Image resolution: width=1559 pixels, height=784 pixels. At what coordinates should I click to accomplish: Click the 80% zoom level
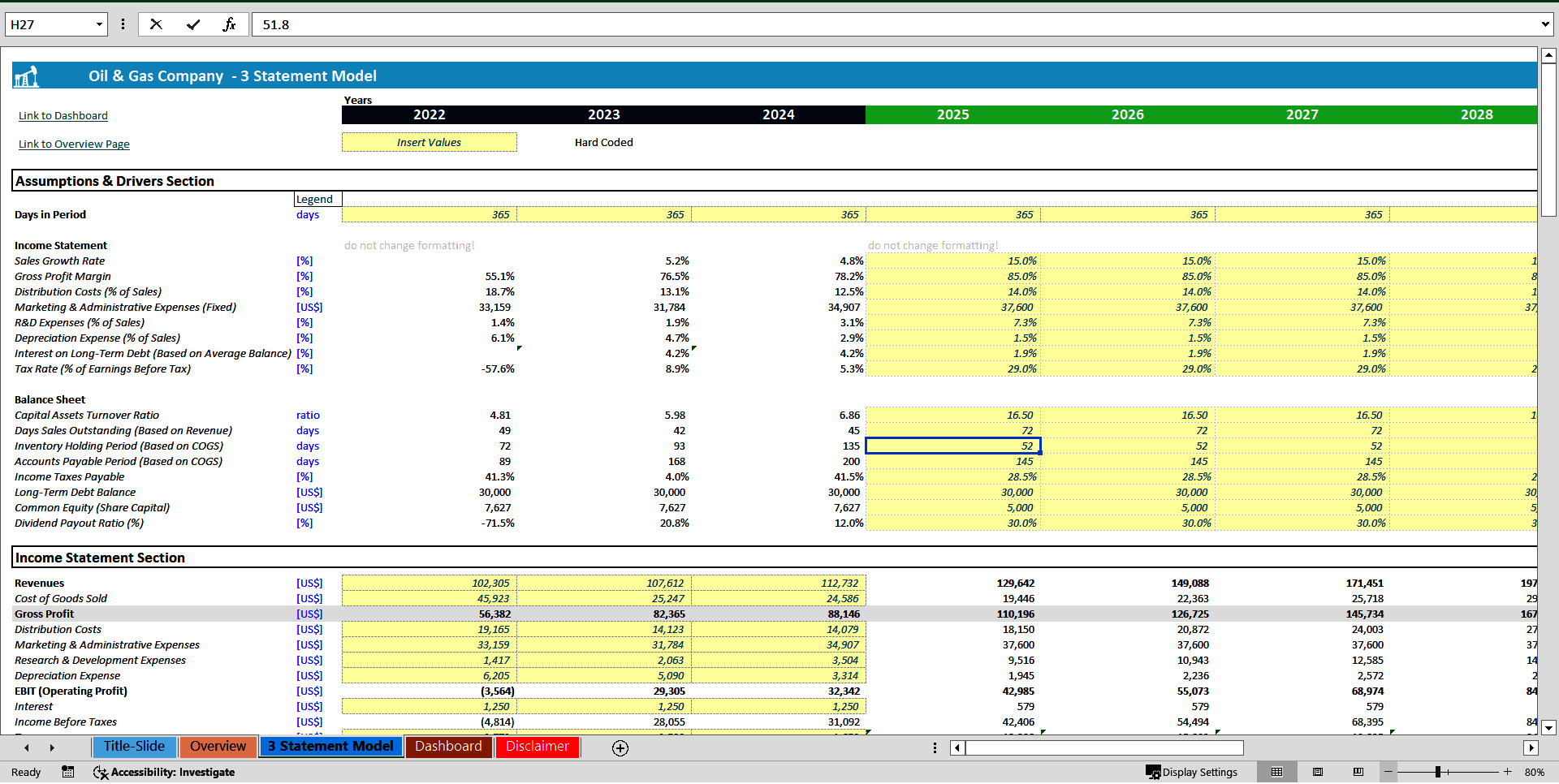[1535, 772]
